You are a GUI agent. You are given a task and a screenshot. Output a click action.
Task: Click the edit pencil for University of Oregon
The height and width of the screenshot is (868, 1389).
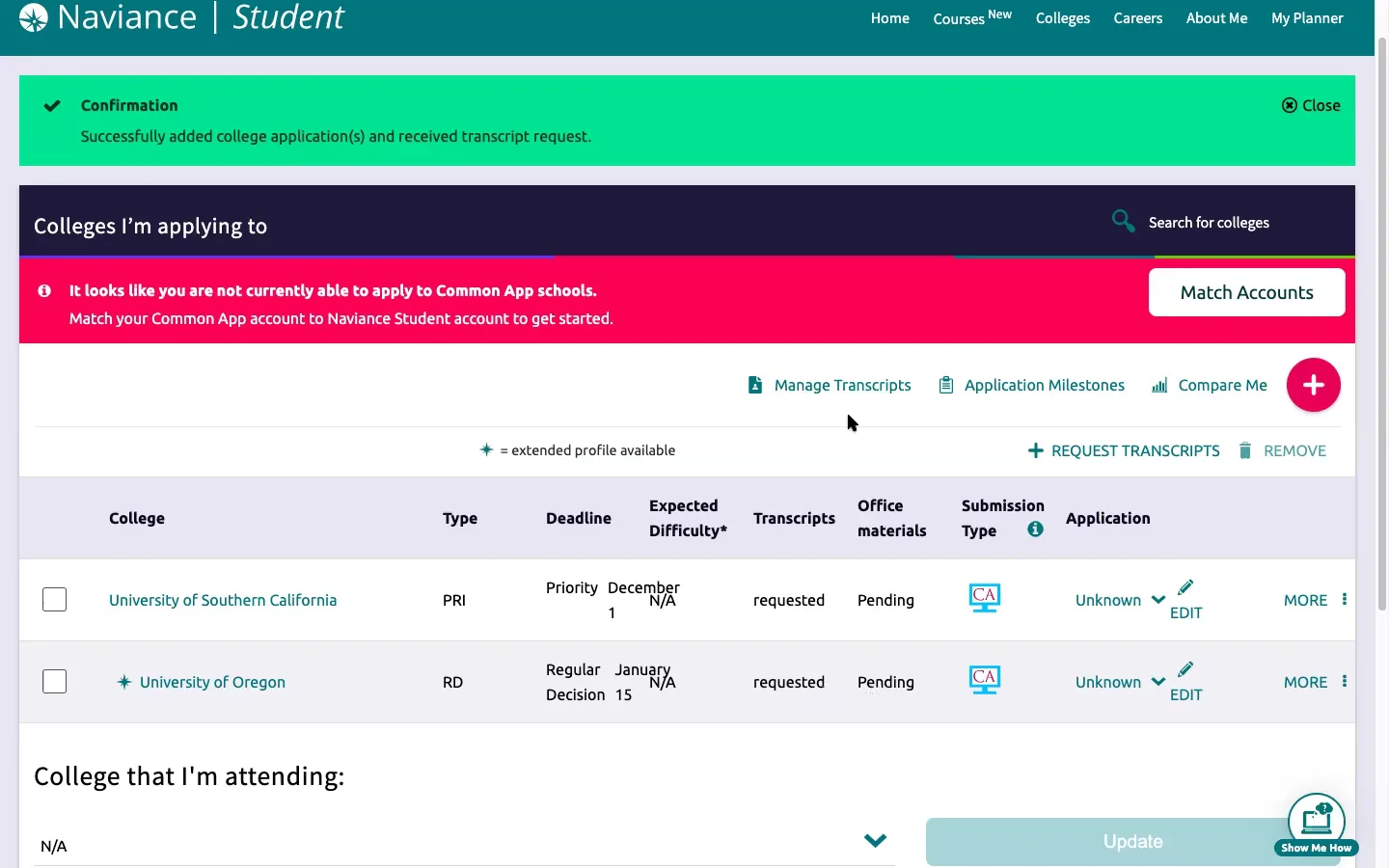coord(1185,669)
